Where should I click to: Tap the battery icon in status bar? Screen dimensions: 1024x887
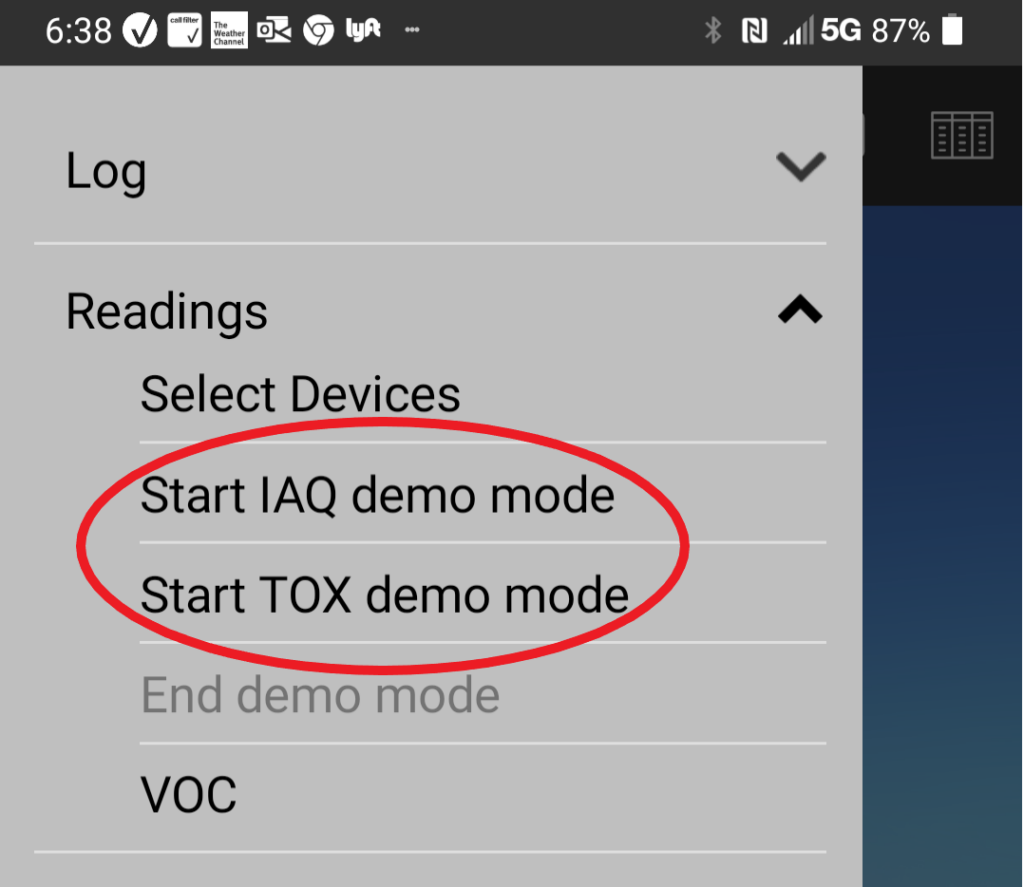[x=952, y=29]
